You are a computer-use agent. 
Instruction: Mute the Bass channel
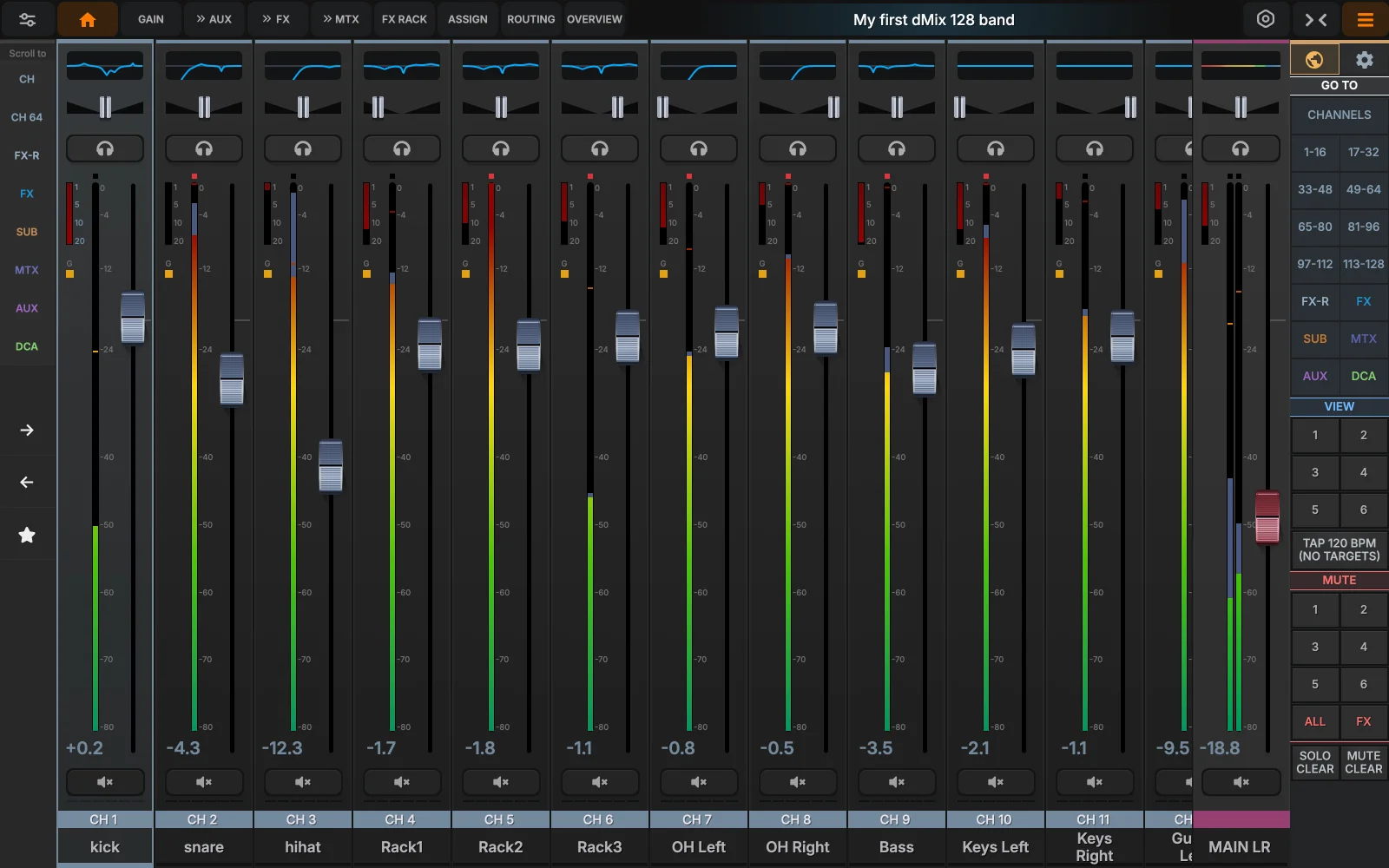tap(897, 782)
